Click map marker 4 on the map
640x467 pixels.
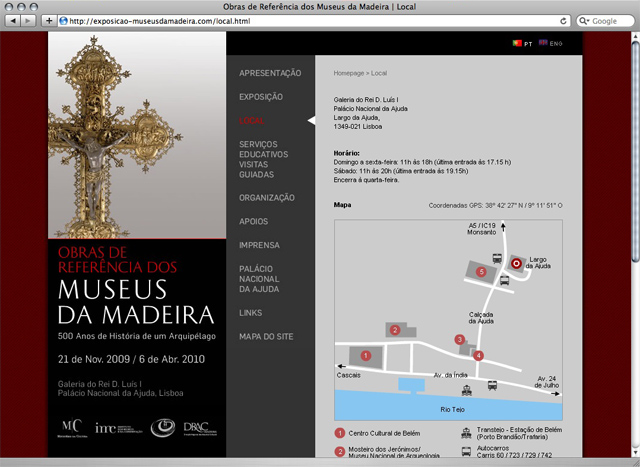point(478,356)
